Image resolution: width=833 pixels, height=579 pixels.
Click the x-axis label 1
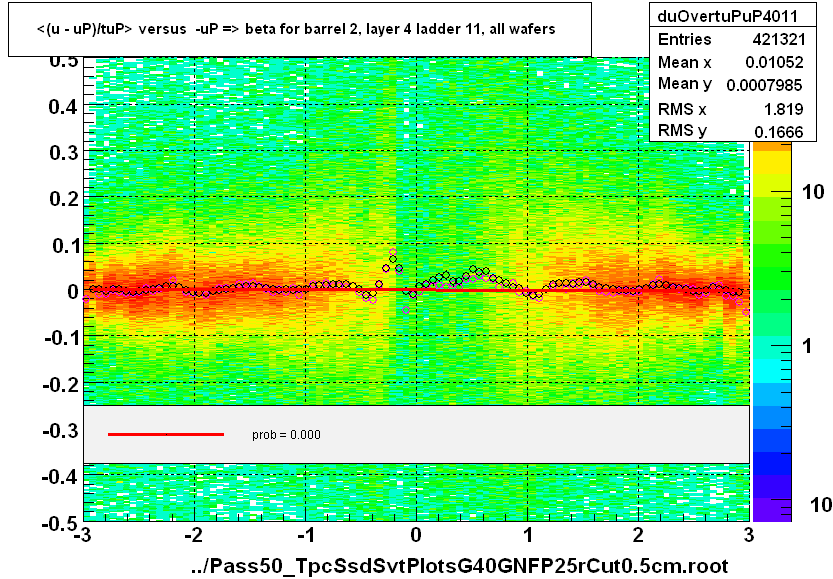tap(528, 534)
